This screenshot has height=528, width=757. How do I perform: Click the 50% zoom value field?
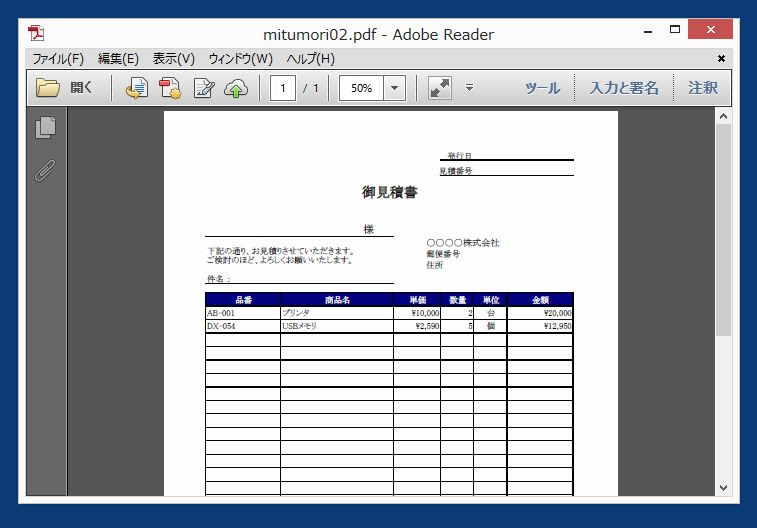361,88
